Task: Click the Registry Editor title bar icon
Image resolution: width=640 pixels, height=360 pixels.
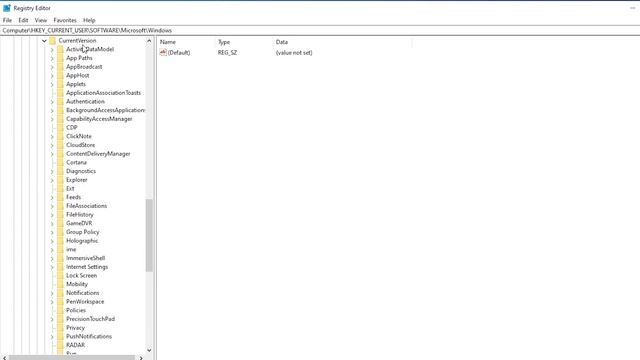Action: [7, 8]
